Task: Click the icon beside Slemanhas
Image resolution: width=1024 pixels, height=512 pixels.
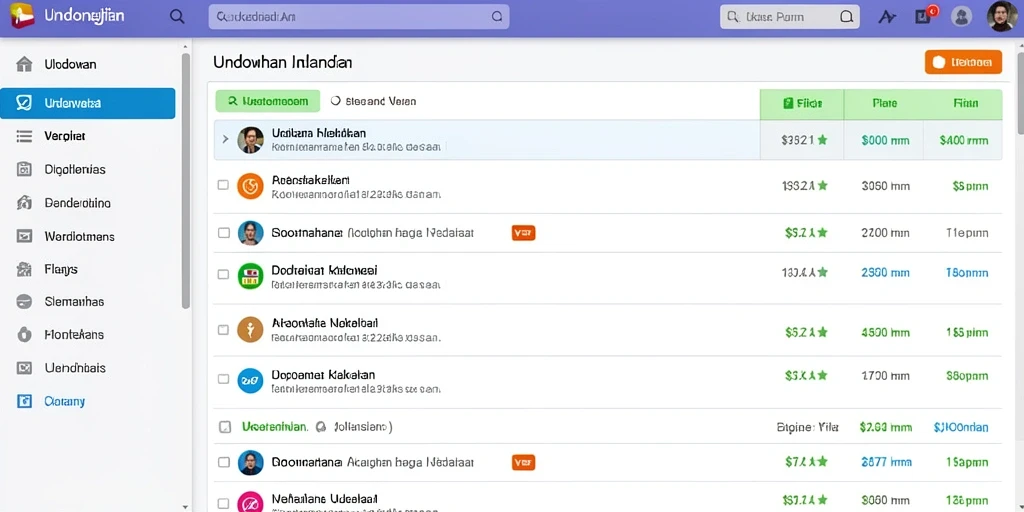Action: pos(24,302)
